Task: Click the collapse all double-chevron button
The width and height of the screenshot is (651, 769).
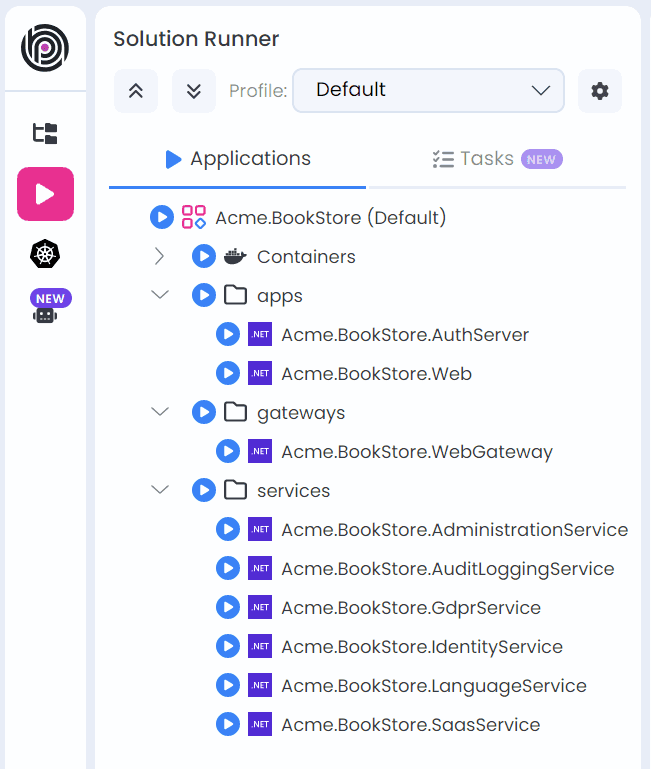Action: click(136, 91)
